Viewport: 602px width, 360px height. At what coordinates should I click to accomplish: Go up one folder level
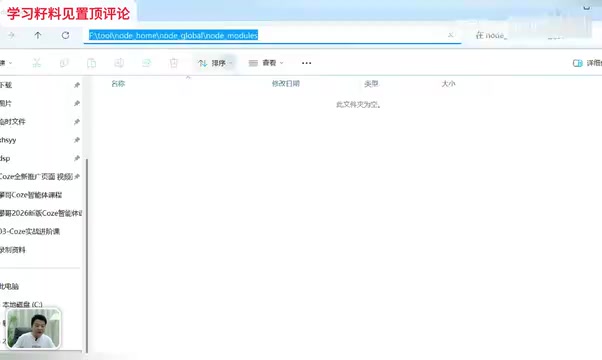point(38,35)
